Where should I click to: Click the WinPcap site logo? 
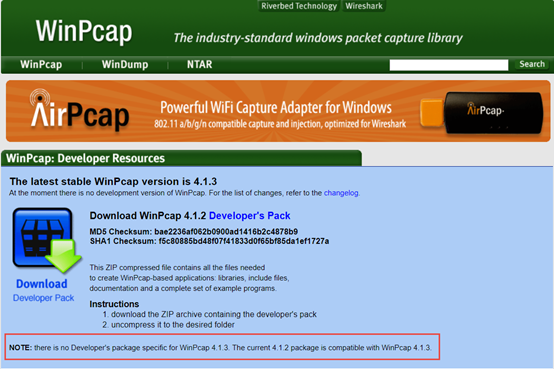84,31
